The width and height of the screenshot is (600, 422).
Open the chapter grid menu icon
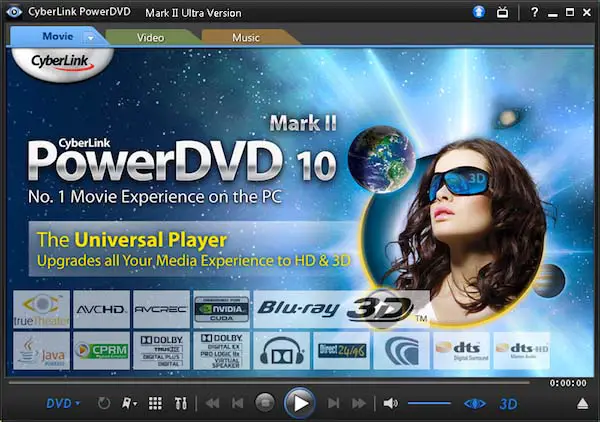155,403
